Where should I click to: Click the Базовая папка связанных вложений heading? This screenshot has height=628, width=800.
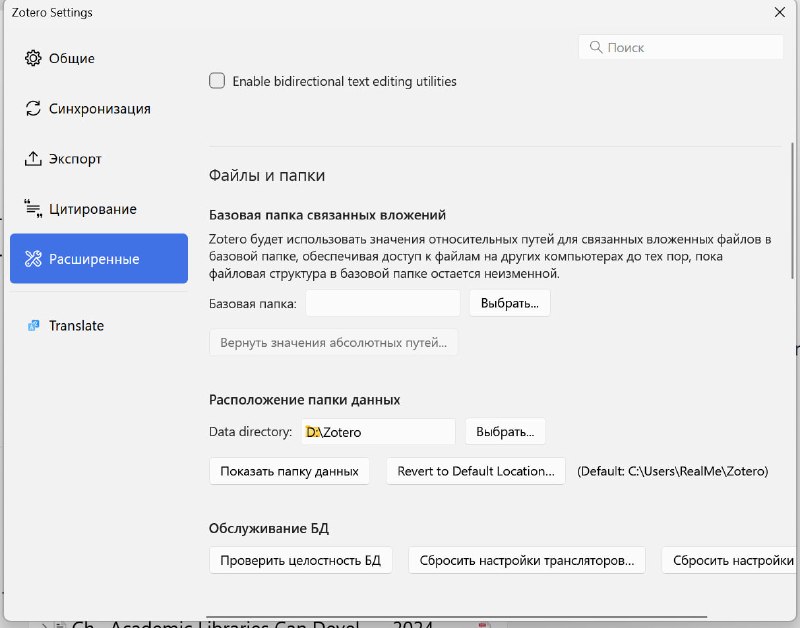(327, 215)
